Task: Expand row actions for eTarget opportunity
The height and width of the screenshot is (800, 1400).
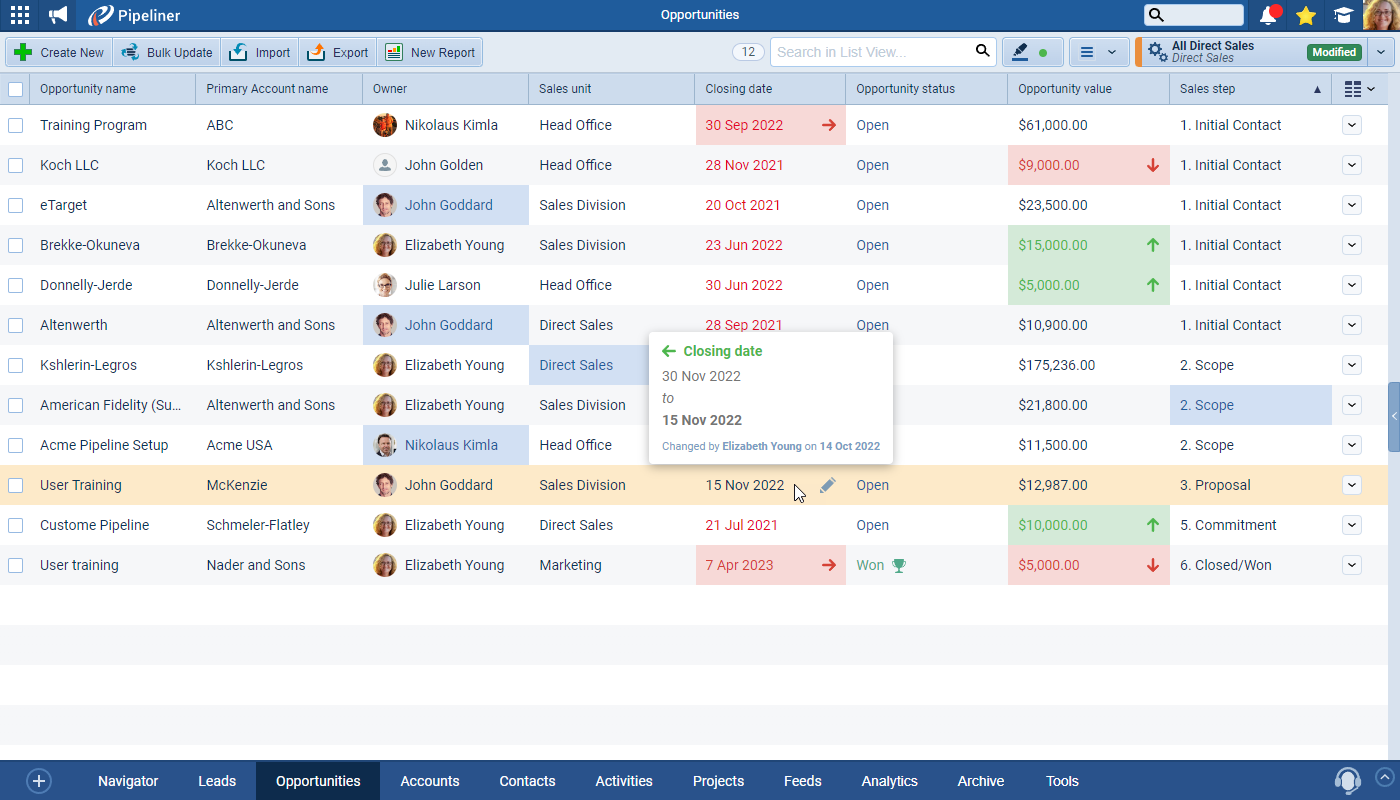Action: pos(1351,205)
